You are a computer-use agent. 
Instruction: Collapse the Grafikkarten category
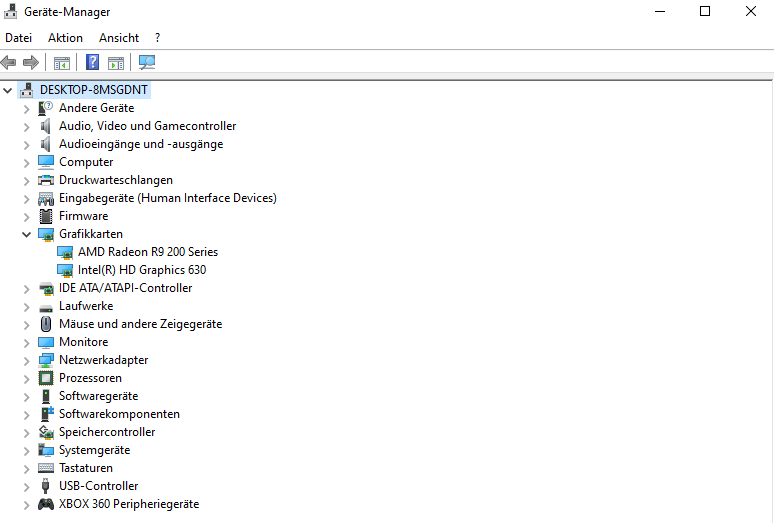(27, 234)
